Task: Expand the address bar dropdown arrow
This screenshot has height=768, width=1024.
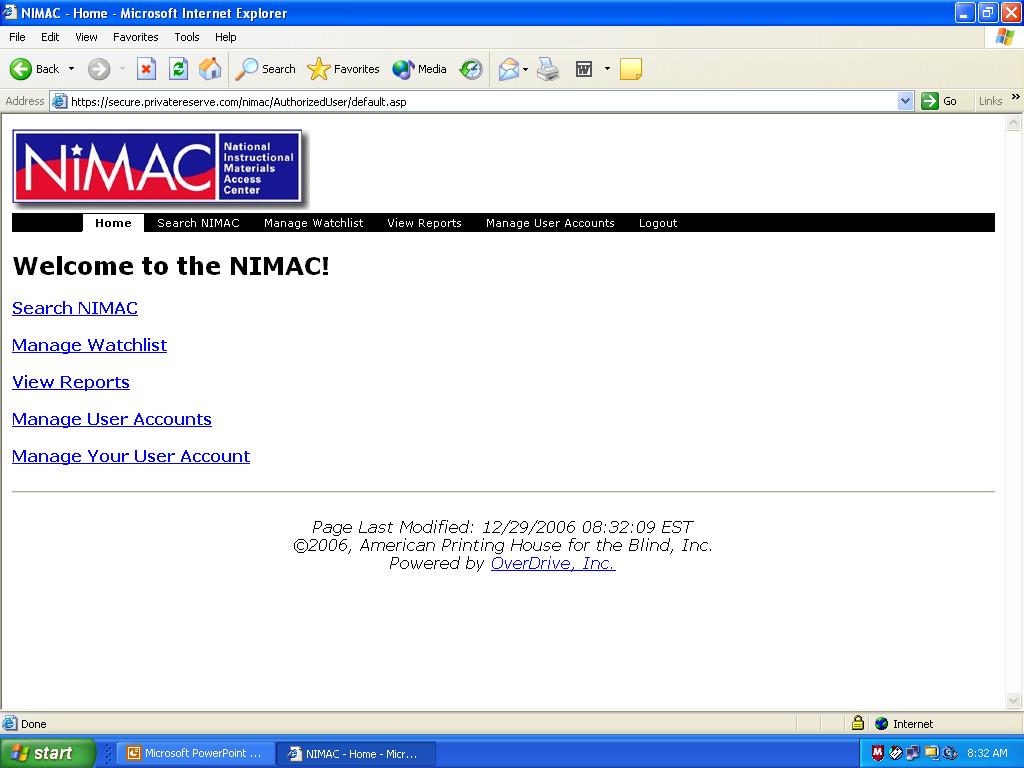Action: pyautogui.click(x=906, y=101)
